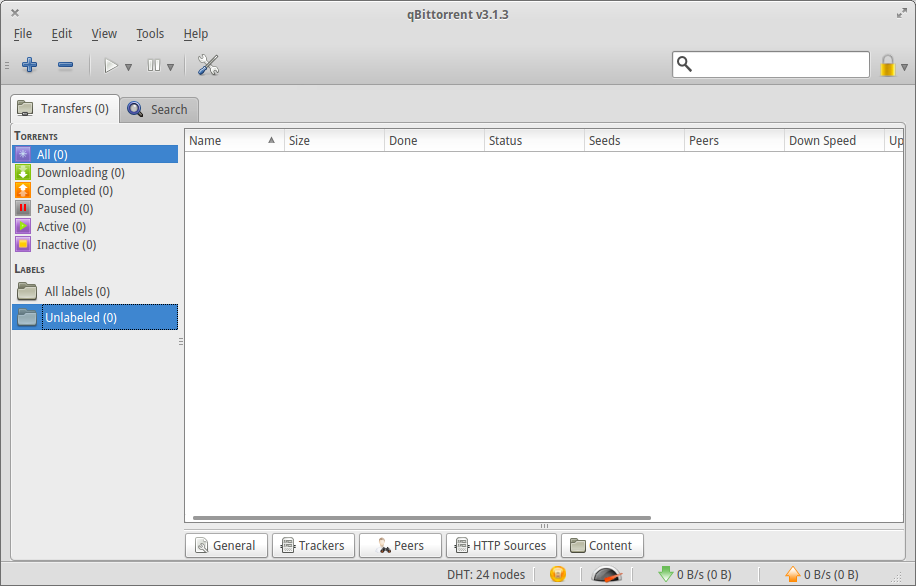
Task: Select the Inactive (0) filter
Action: 95,245
